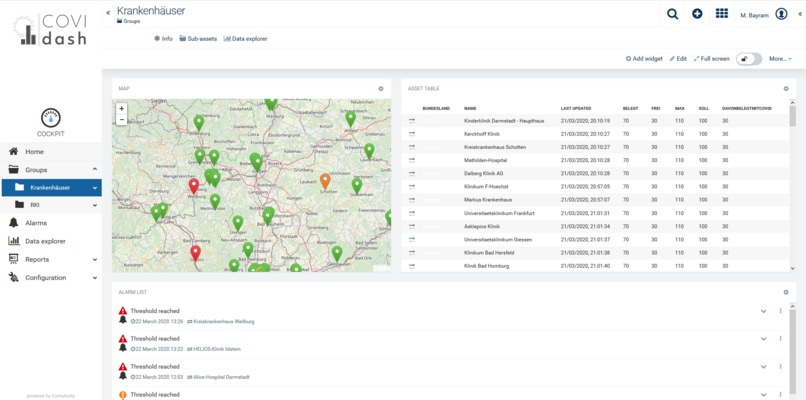Follow the Groups breadcrumb link

click(x=129, y=21)
